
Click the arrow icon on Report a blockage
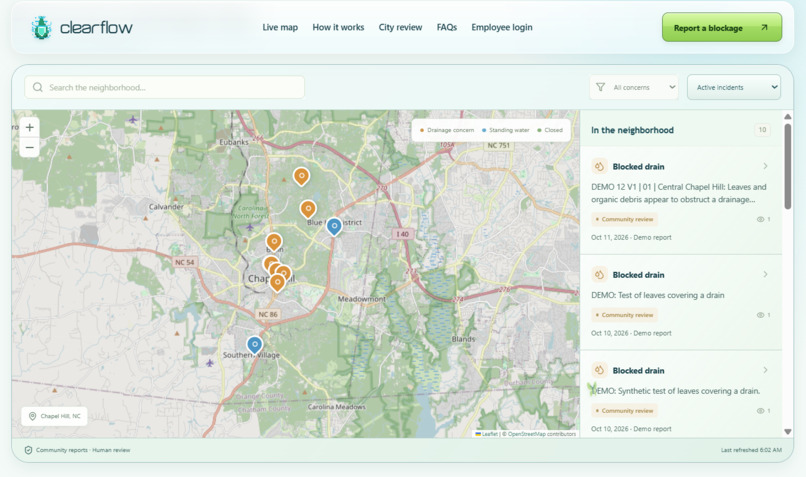click(764, 28)
